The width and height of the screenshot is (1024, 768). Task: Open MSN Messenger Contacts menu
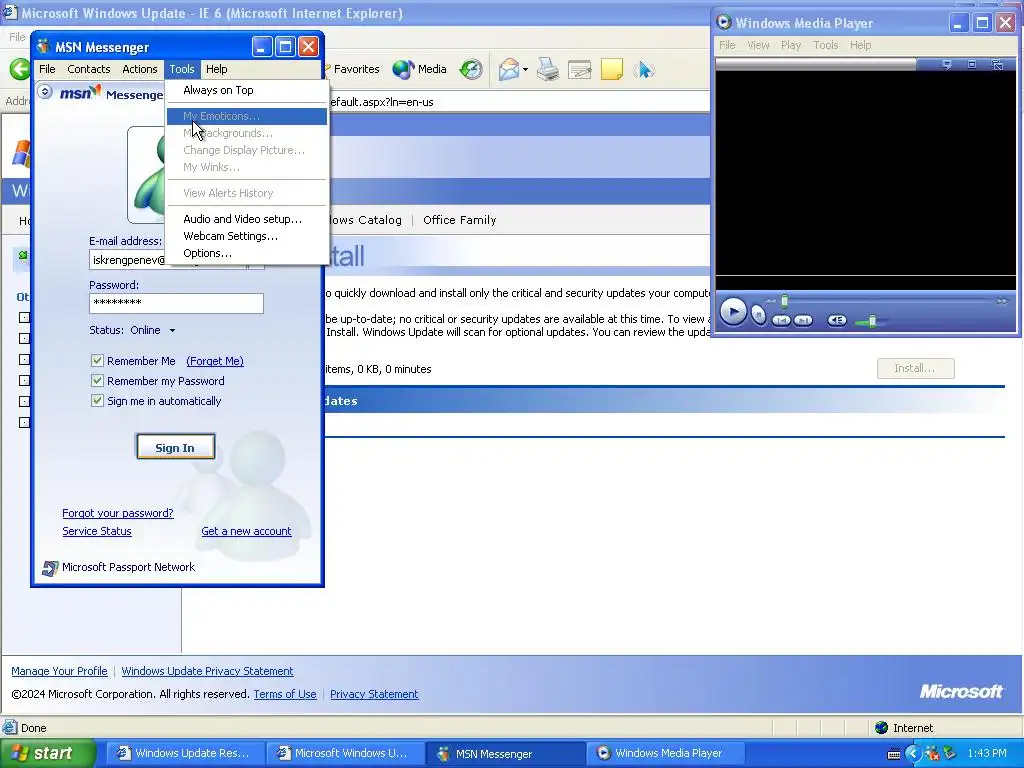pos(89,69)
